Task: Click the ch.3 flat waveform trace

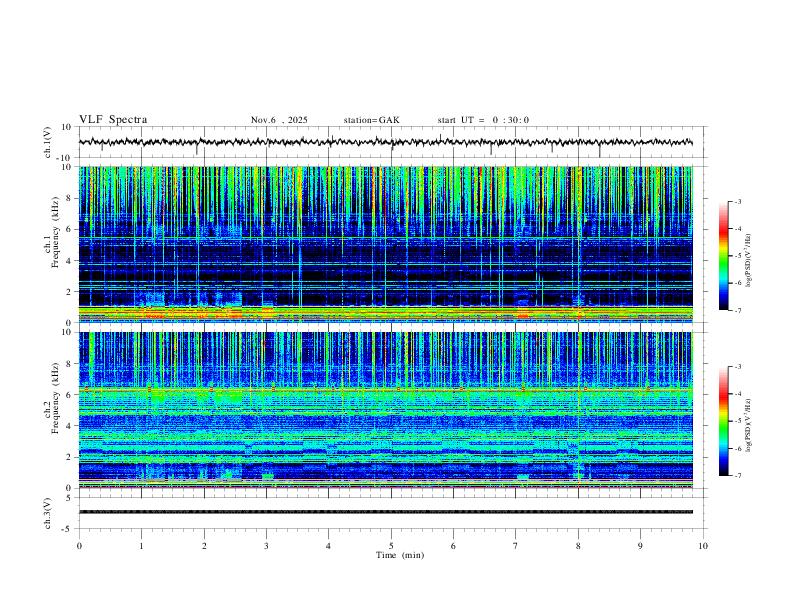Action: (x=386, y=512)
